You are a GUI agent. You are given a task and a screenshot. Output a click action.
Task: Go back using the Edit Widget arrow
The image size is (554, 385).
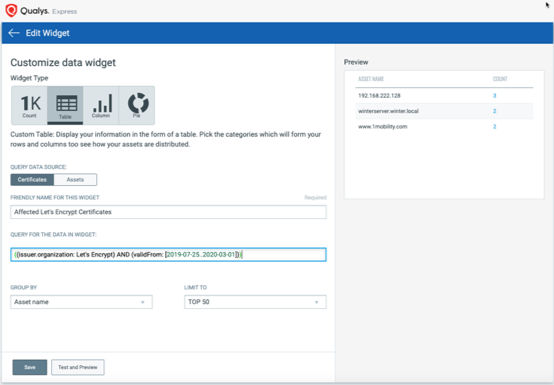click(14, 33)
